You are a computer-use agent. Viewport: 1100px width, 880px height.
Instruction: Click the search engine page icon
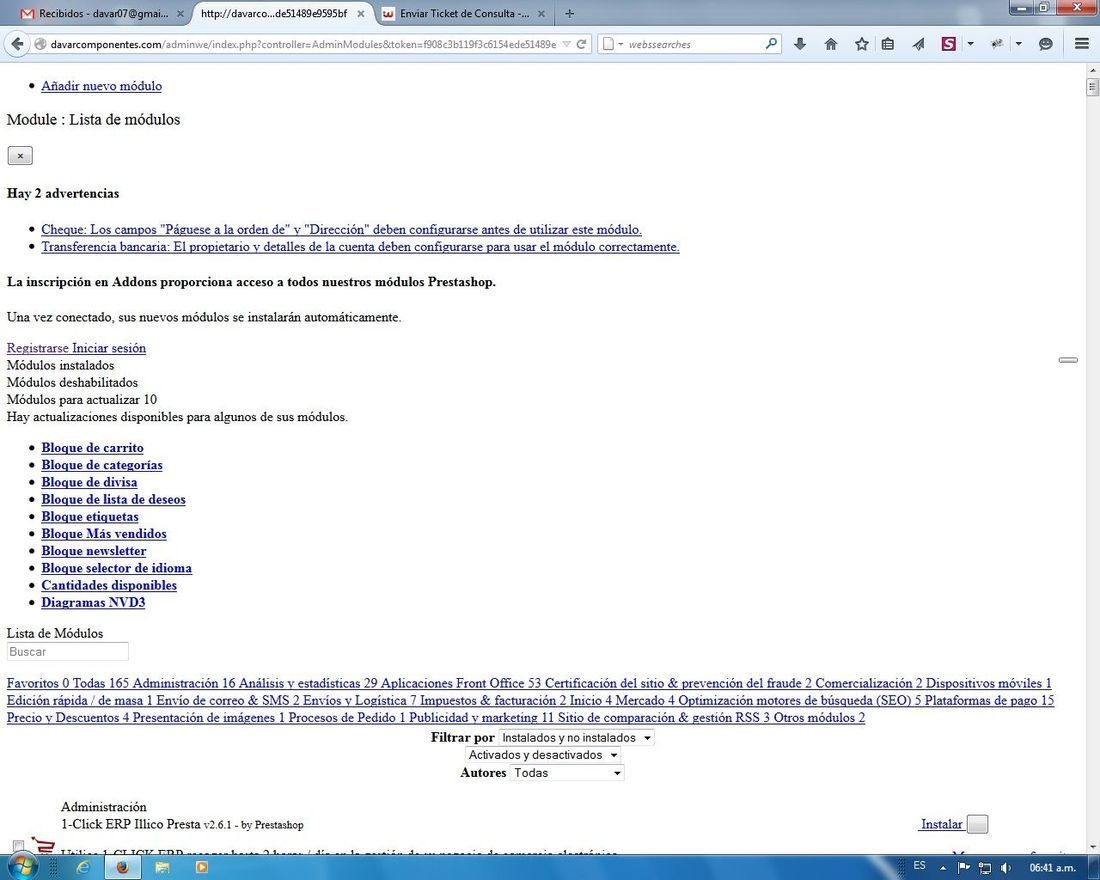point(608,44)
